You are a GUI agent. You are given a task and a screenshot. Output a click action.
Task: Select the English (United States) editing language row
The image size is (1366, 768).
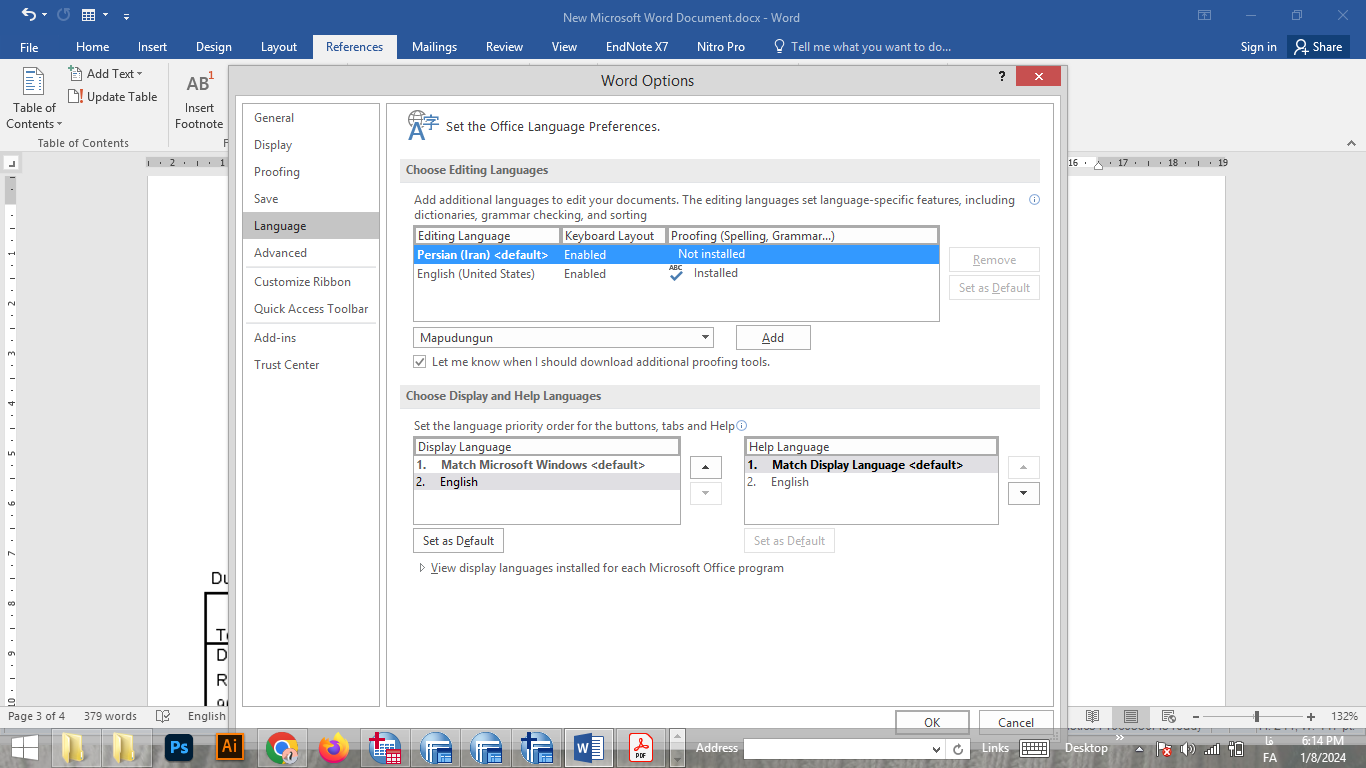point(676,274)
